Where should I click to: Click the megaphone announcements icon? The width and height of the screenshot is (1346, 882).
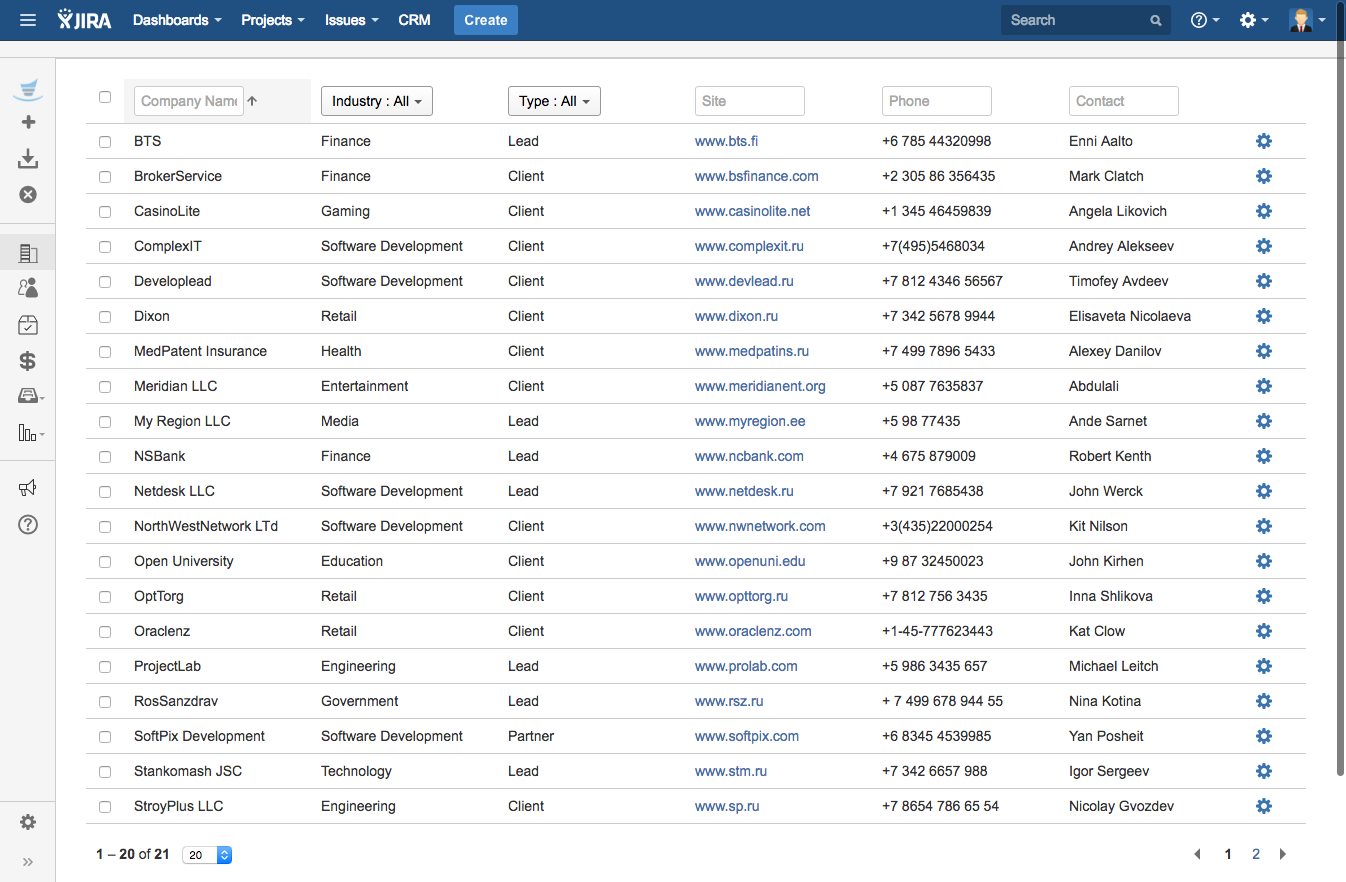click(x=28, y=488)
